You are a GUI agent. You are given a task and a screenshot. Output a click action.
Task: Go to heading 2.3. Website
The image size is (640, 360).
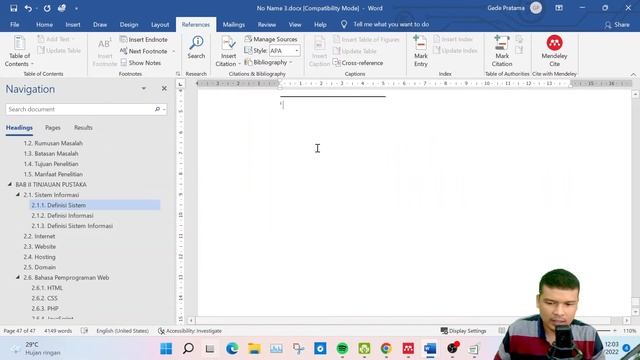(x=40, y=247)
